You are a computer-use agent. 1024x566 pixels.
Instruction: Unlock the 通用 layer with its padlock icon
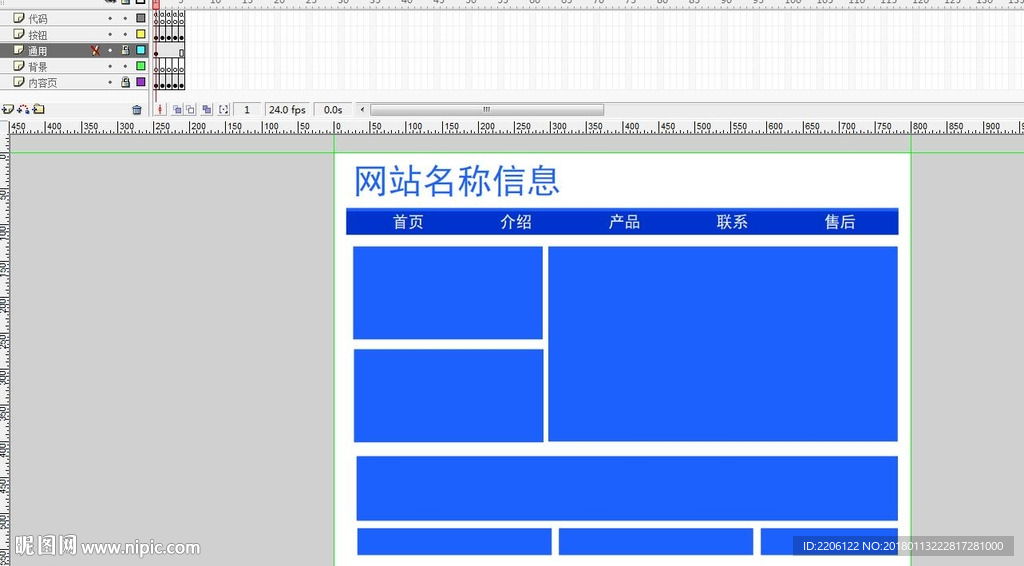tap(125, 50)
